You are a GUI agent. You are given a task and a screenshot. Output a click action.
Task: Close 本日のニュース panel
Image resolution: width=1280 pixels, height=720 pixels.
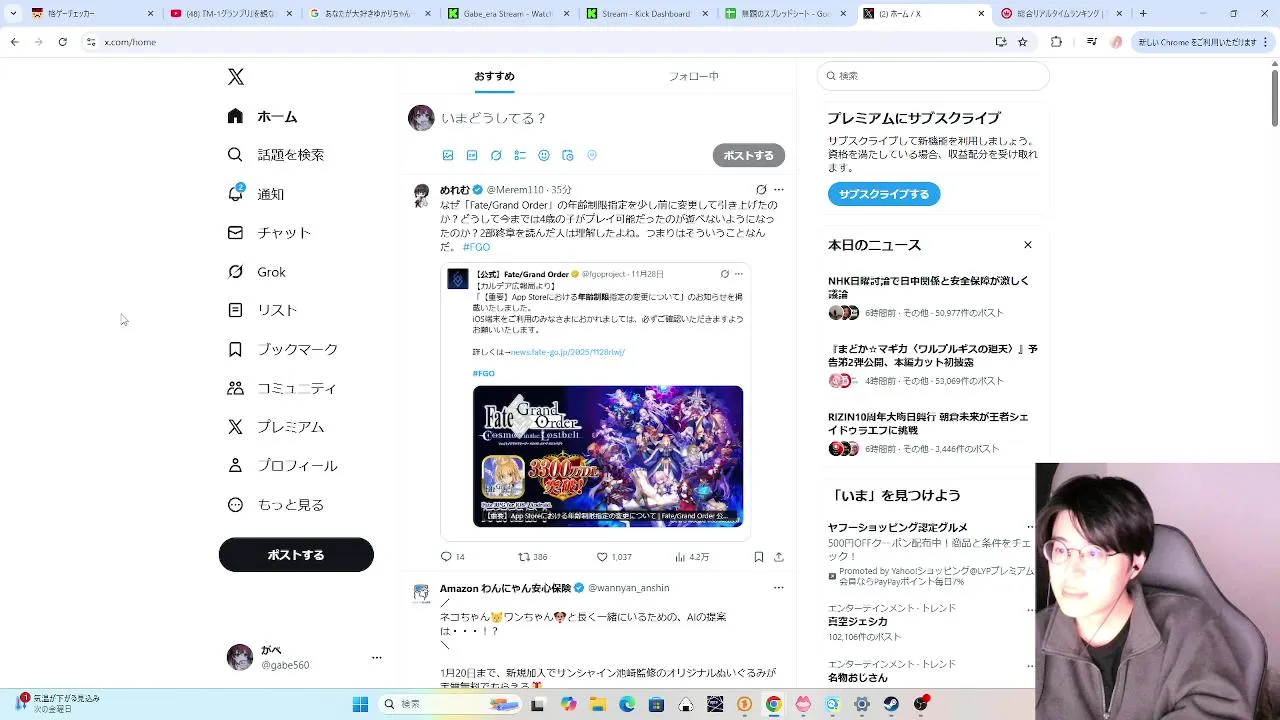pos(1027,245)
